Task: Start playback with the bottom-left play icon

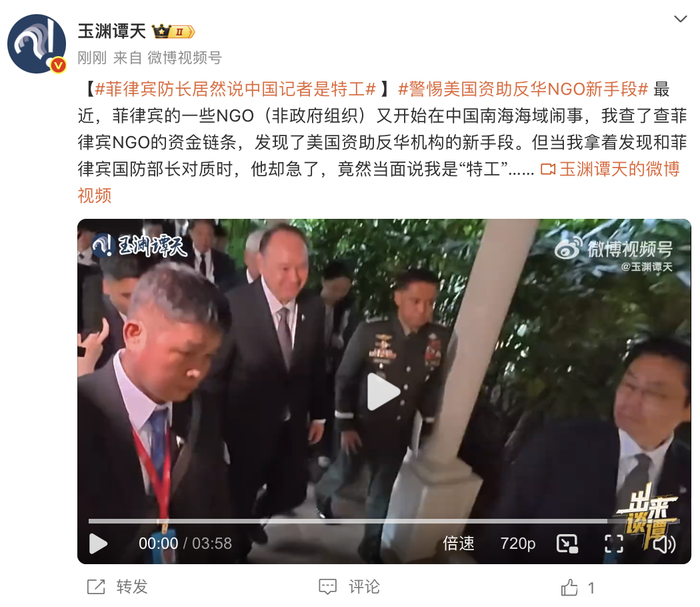Action: [x=98, y=543]
